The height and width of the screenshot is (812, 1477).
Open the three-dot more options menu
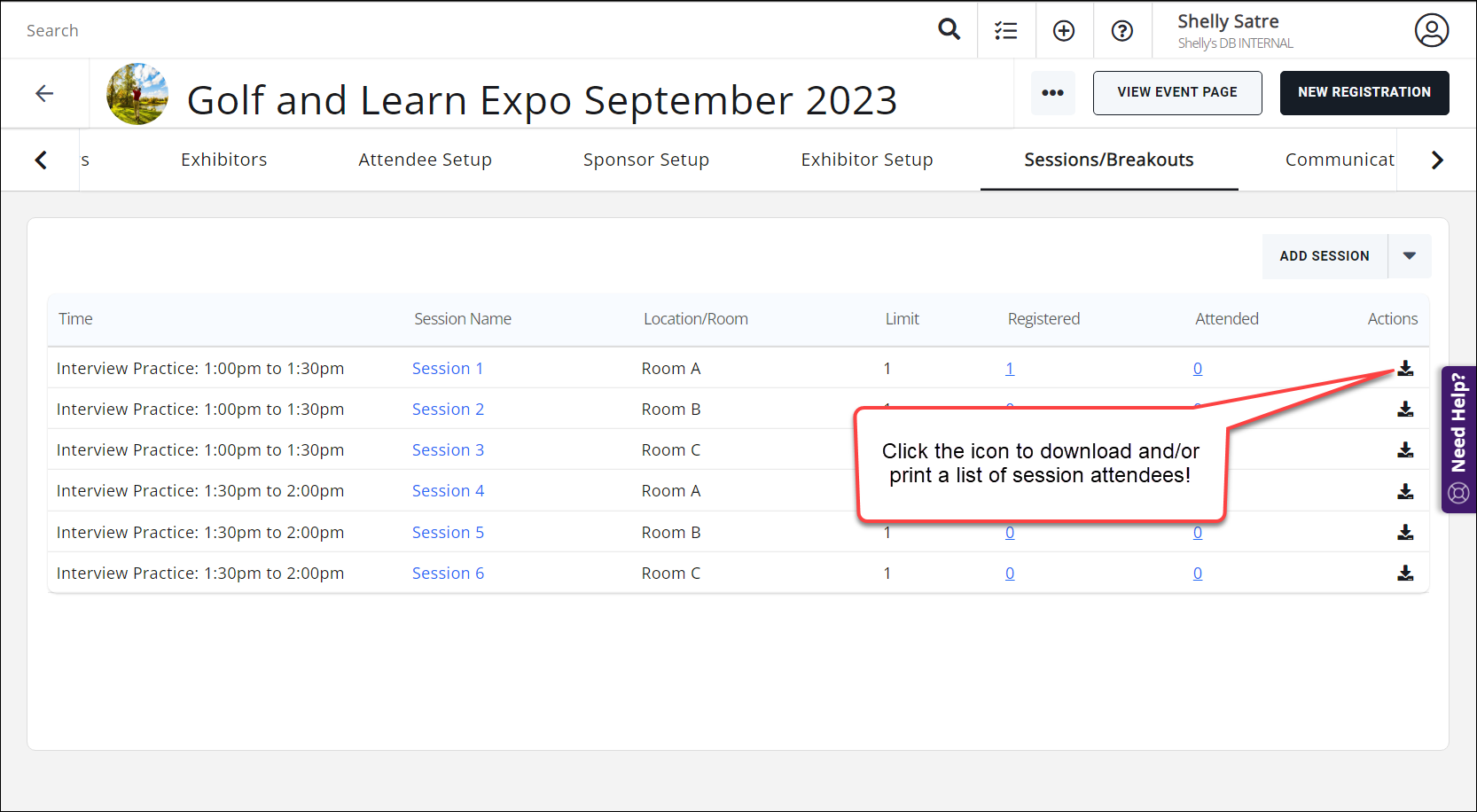point(1052,93)
